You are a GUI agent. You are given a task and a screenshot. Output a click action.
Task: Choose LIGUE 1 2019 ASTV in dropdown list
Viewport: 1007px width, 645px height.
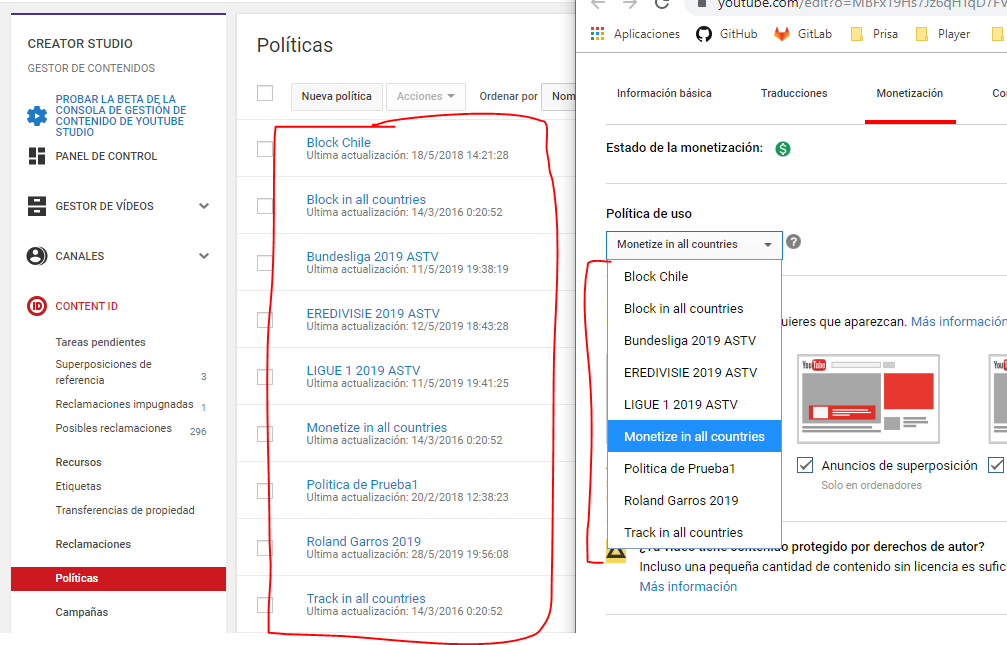(x=694, y=405)
